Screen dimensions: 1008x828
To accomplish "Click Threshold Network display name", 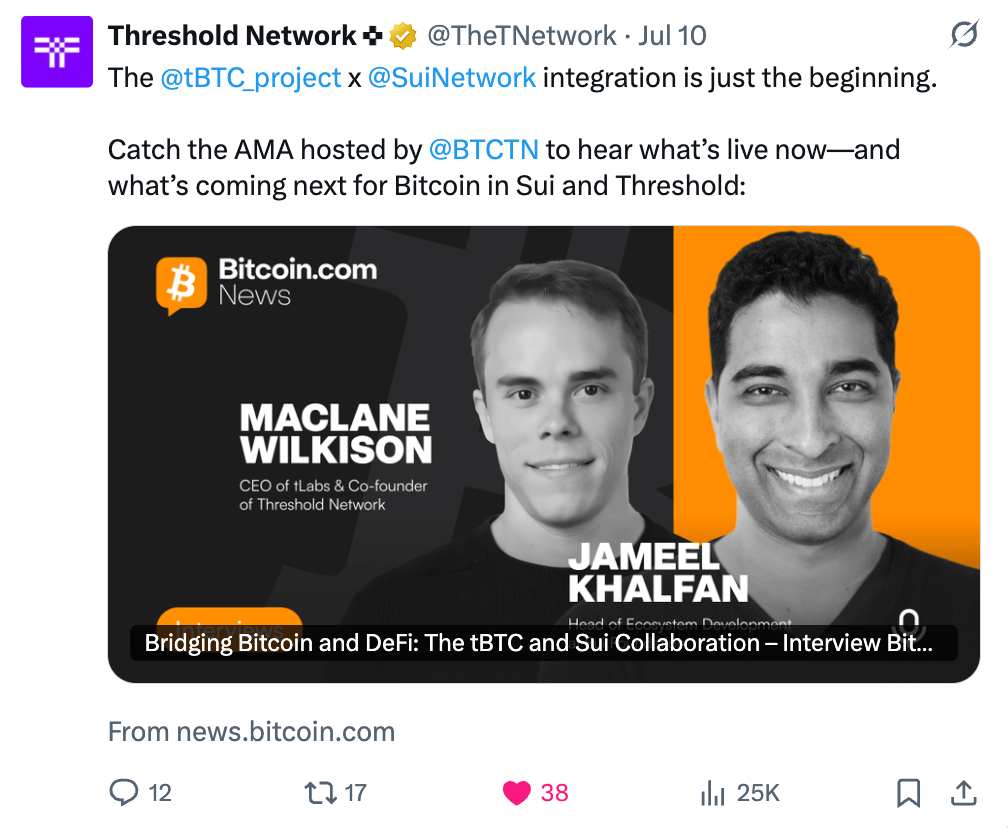I will pyautogui.click(x=232, y=36).
